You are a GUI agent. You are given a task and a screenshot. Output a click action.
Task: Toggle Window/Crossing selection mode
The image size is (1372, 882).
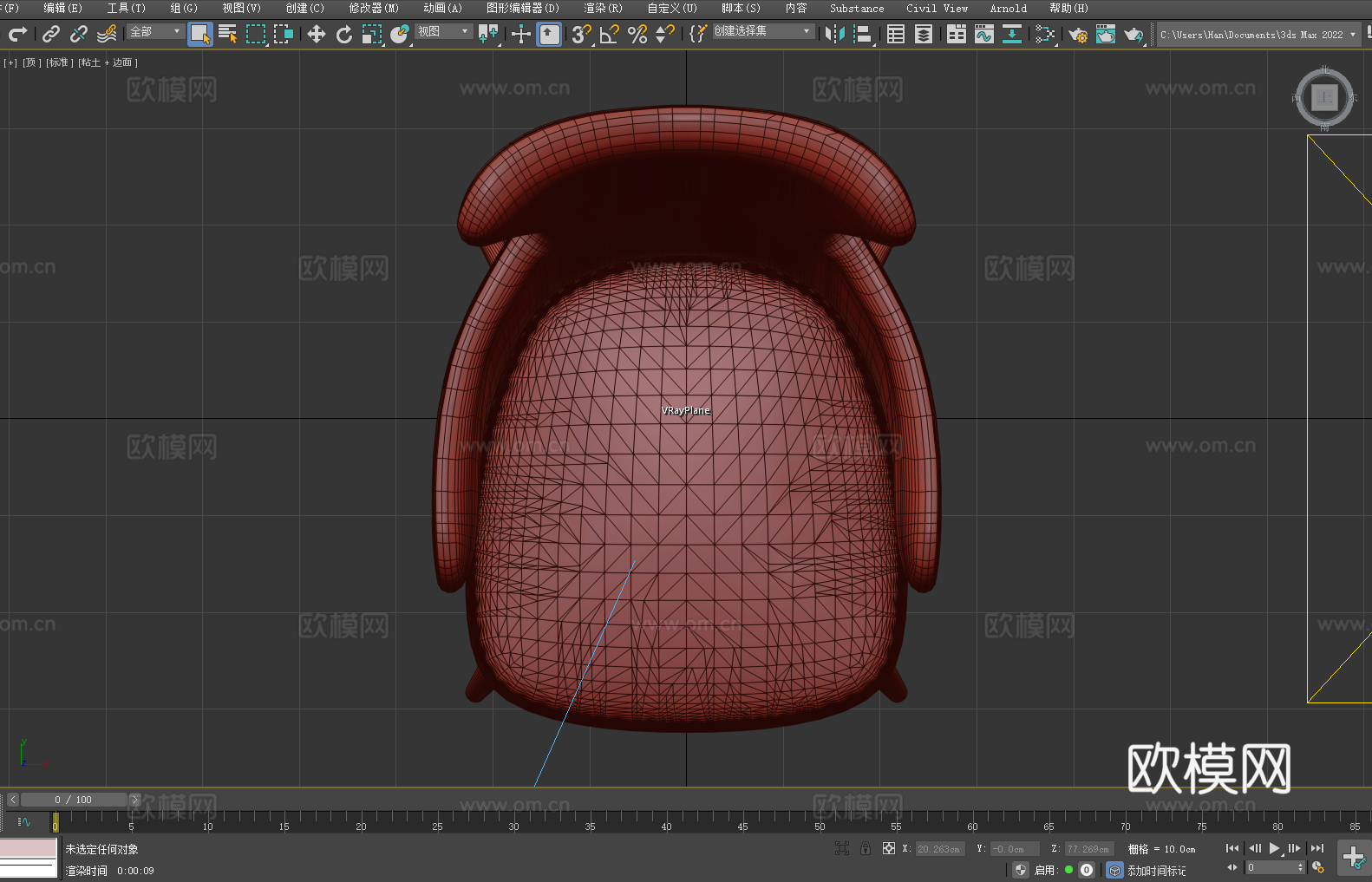(x=284, y=34)
